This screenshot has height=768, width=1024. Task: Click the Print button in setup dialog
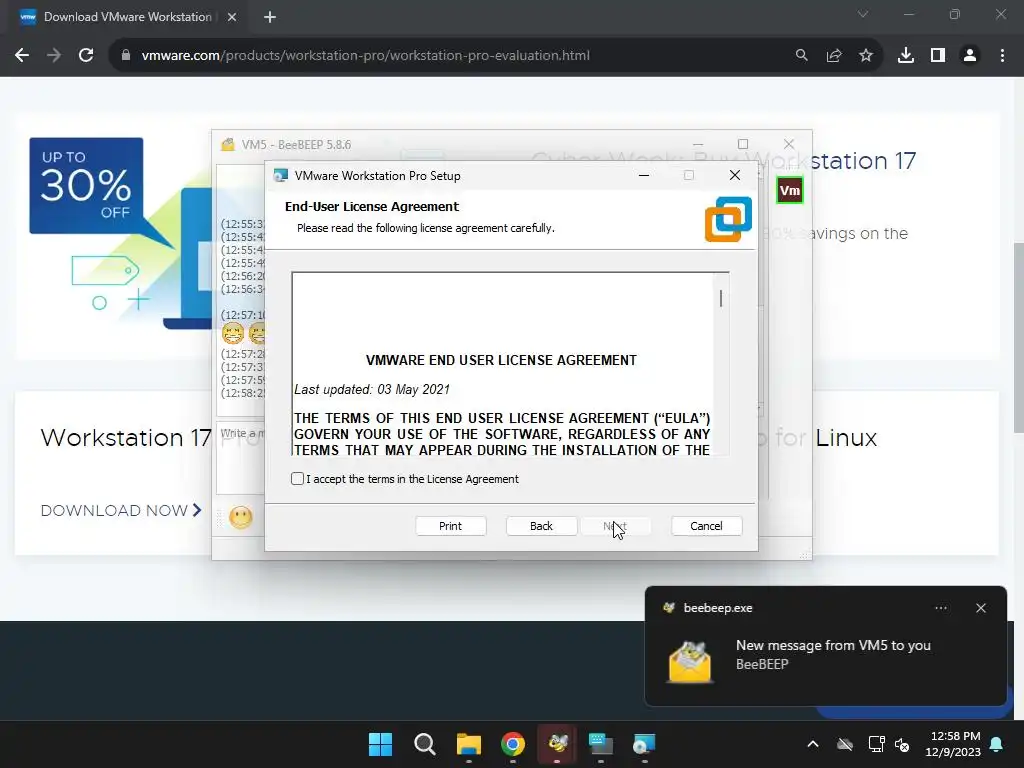coord(451,526)
